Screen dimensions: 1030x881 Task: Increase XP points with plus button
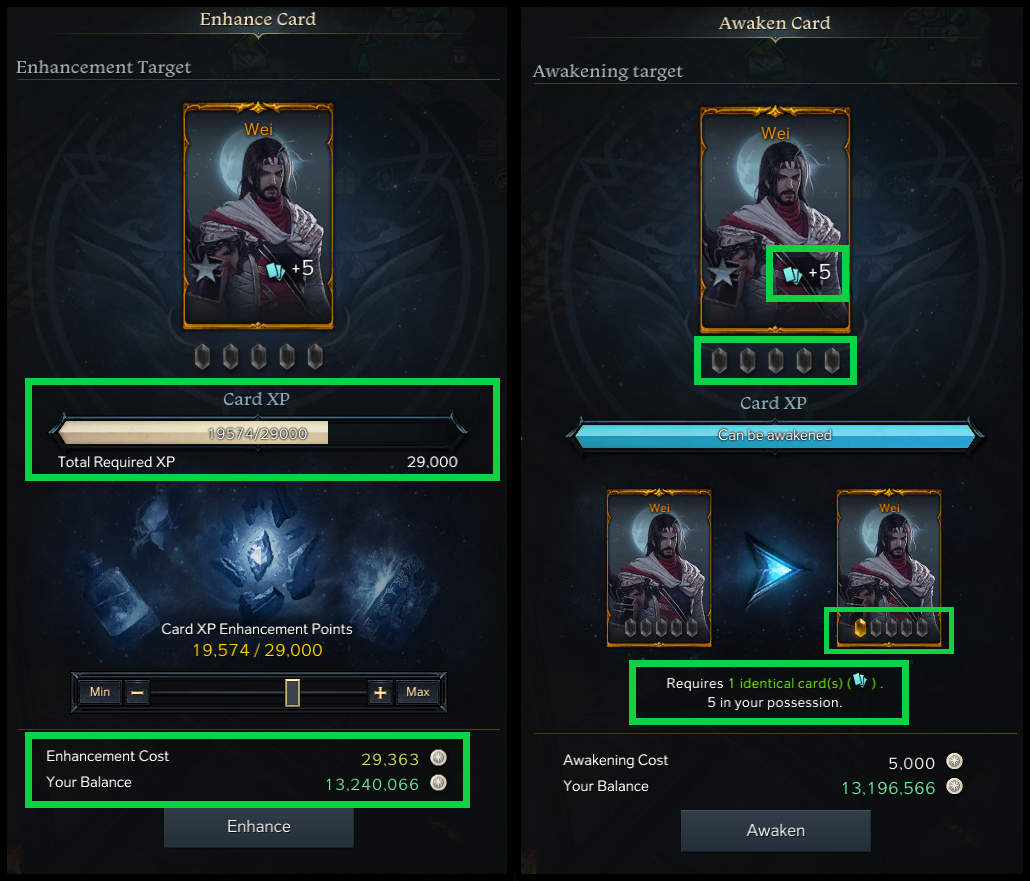coord(380,692)
